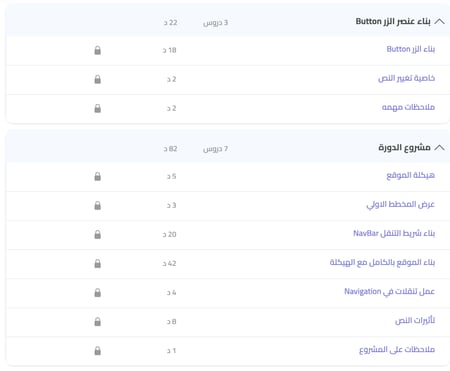The height and width of the screenshot is (371, 450).
Task: Open lesson تأثيرات النص
Action: [415, 321]
